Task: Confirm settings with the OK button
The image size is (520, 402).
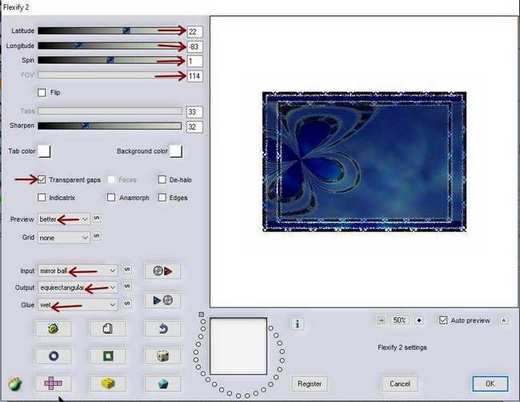Action: [490, 384]
